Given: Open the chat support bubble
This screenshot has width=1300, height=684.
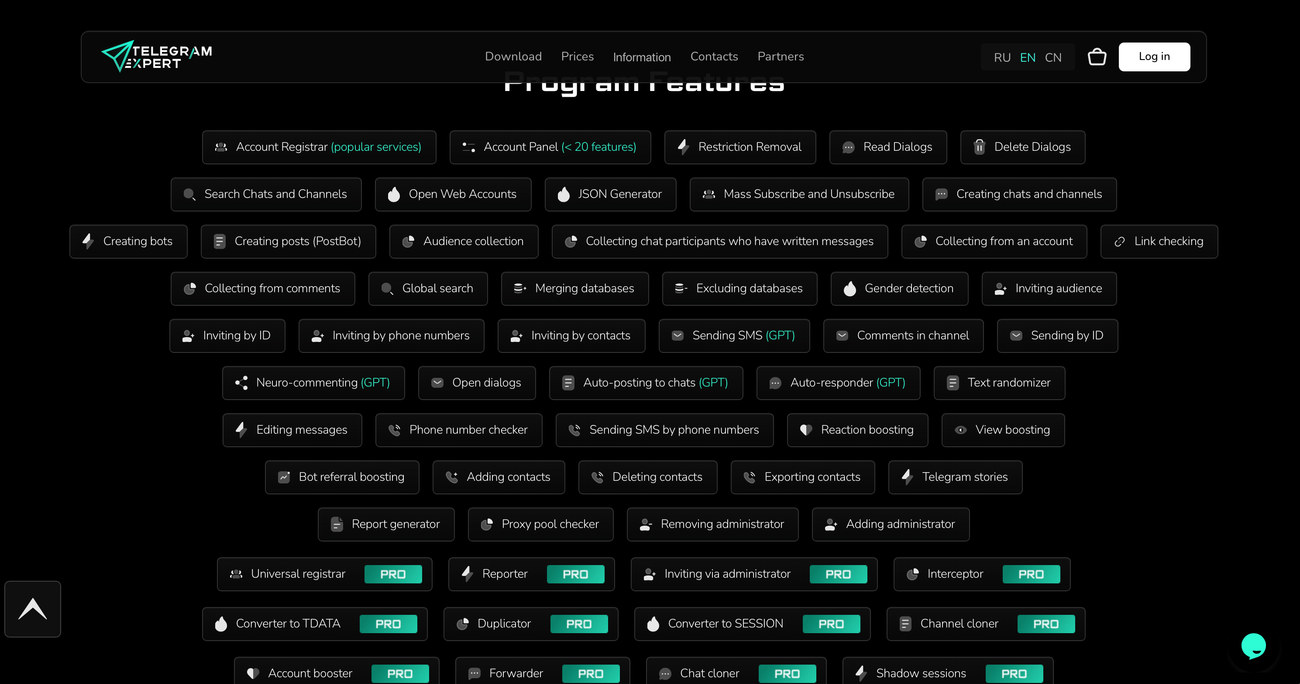Looking at the screenshot, I should 1253,646.
